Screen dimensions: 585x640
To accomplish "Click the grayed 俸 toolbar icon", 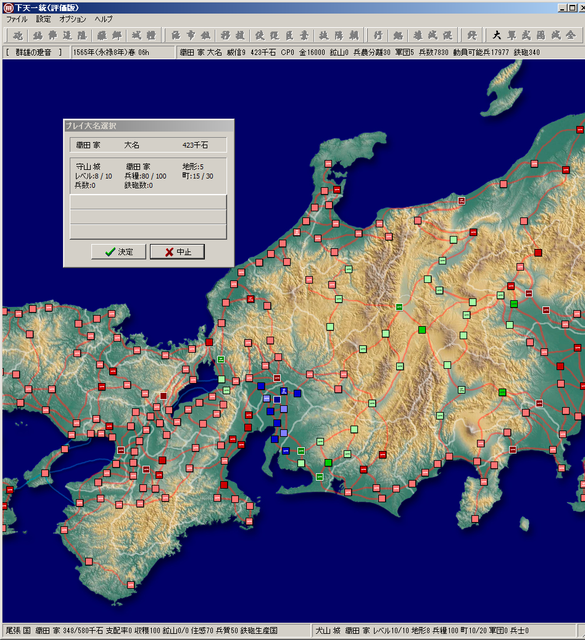I will coord(53,36).
